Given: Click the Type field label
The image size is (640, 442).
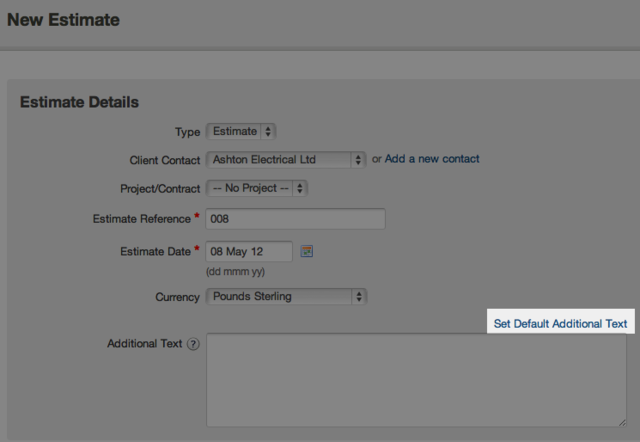Looking at the screenshot, I should [x=187, y=131].
